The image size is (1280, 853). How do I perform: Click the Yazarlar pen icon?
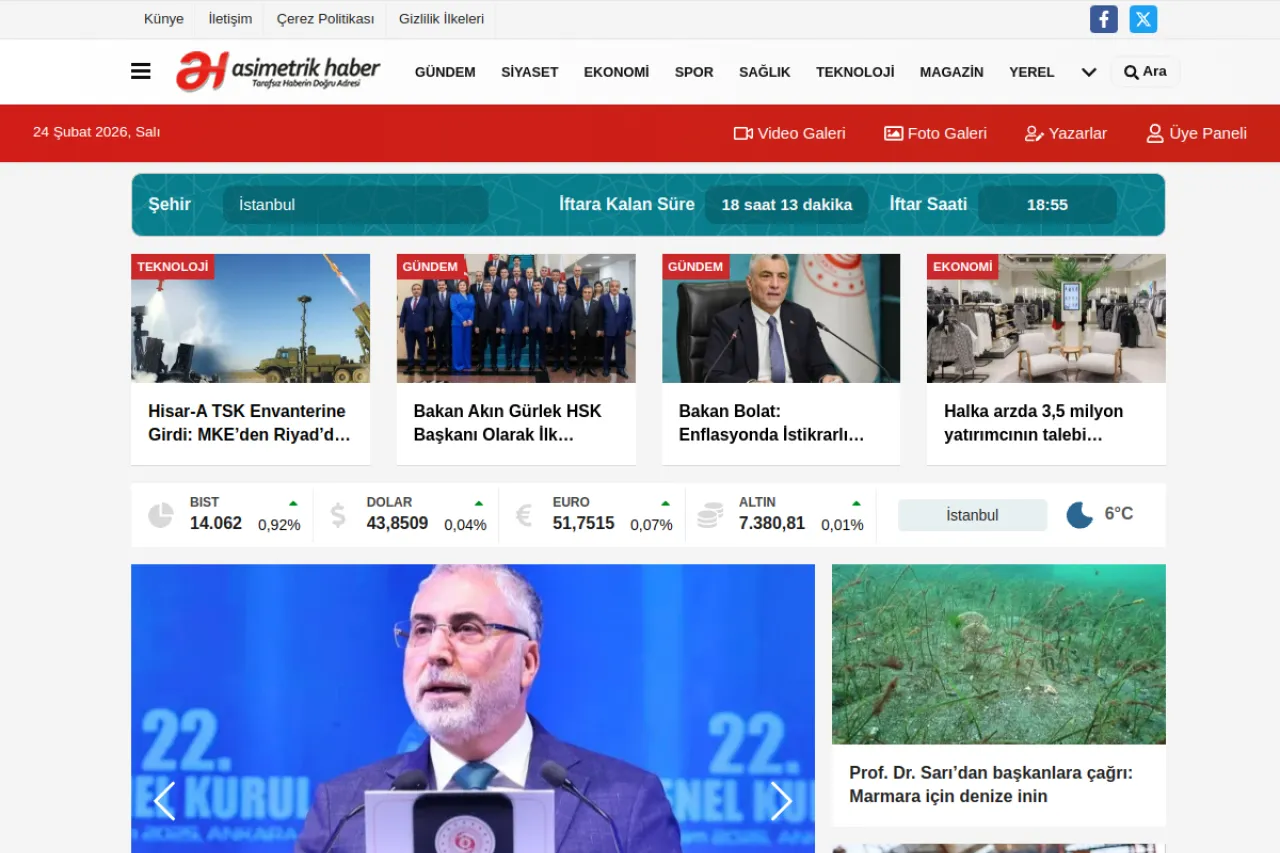coord(1032,133)
